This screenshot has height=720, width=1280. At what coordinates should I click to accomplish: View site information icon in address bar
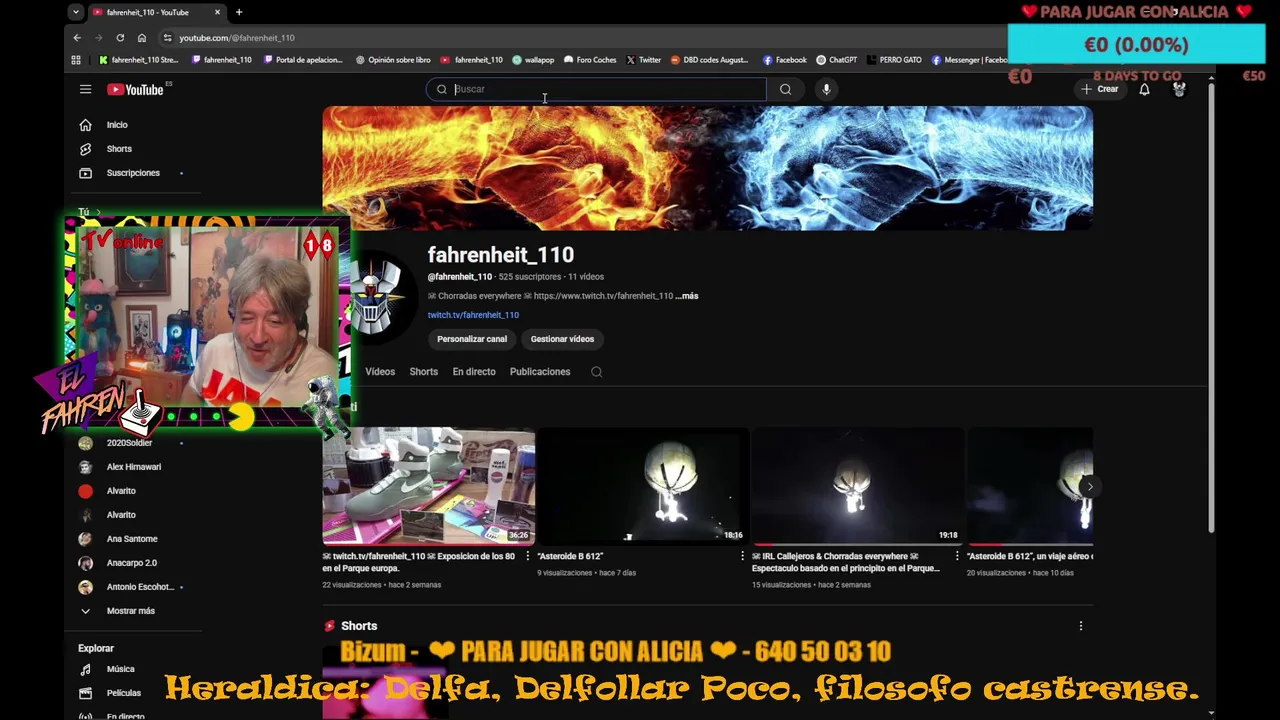[167, 38]
